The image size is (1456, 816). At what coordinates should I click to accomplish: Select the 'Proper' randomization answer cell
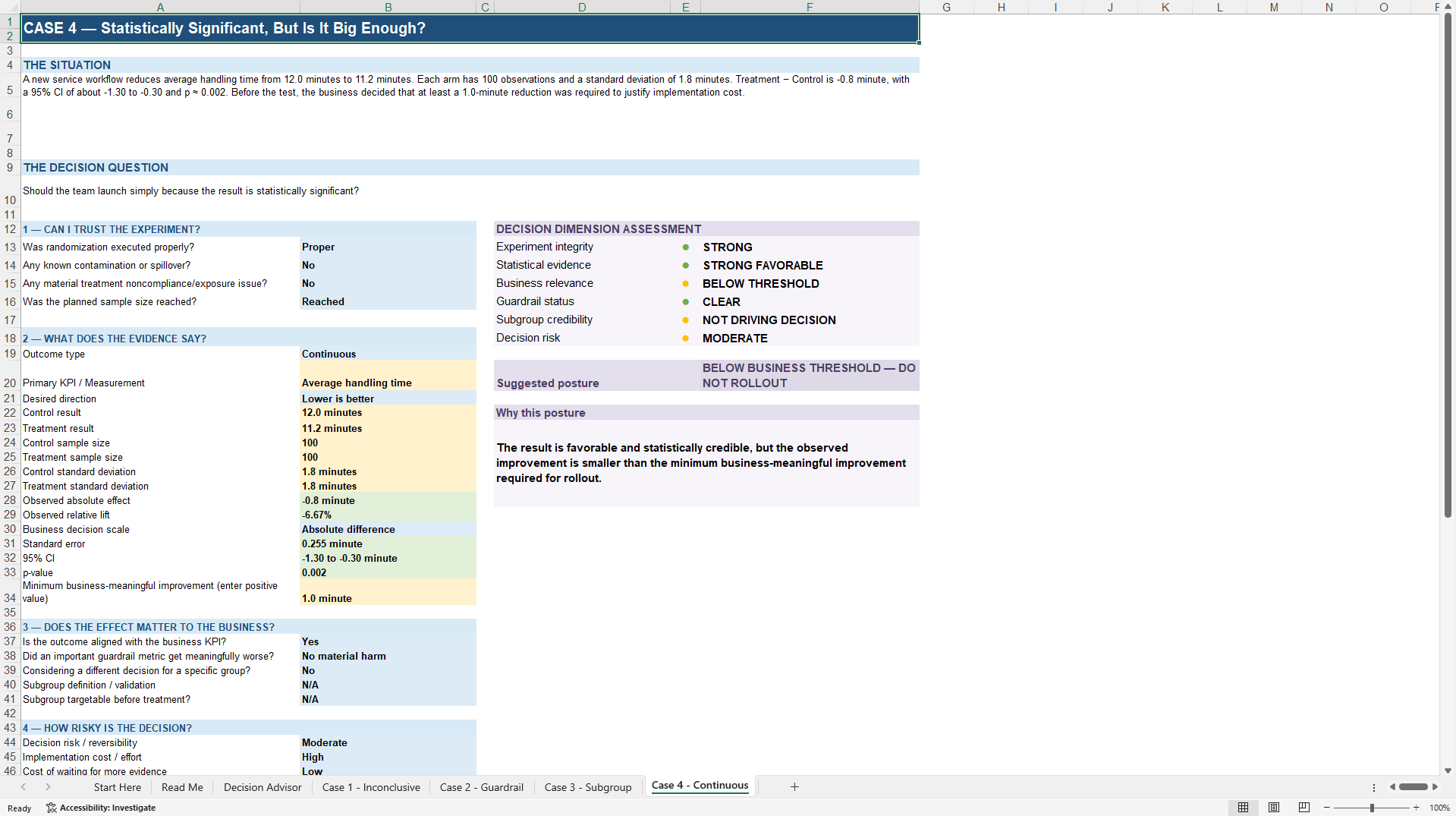(x=388, y=247)
